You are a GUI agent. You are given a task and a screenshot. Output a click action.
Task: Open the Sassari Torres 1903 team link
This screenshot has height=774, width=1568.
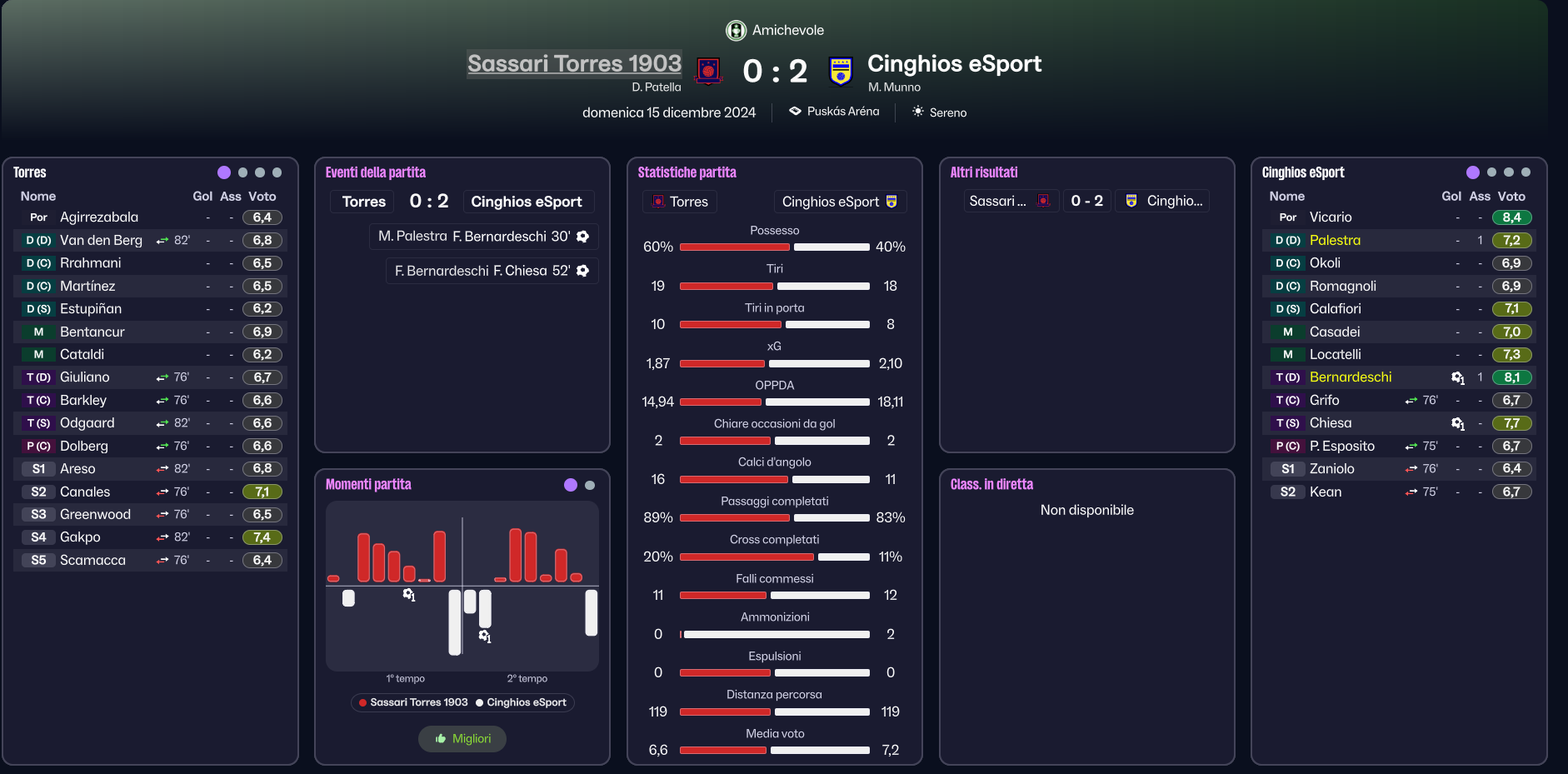point(574,63)
